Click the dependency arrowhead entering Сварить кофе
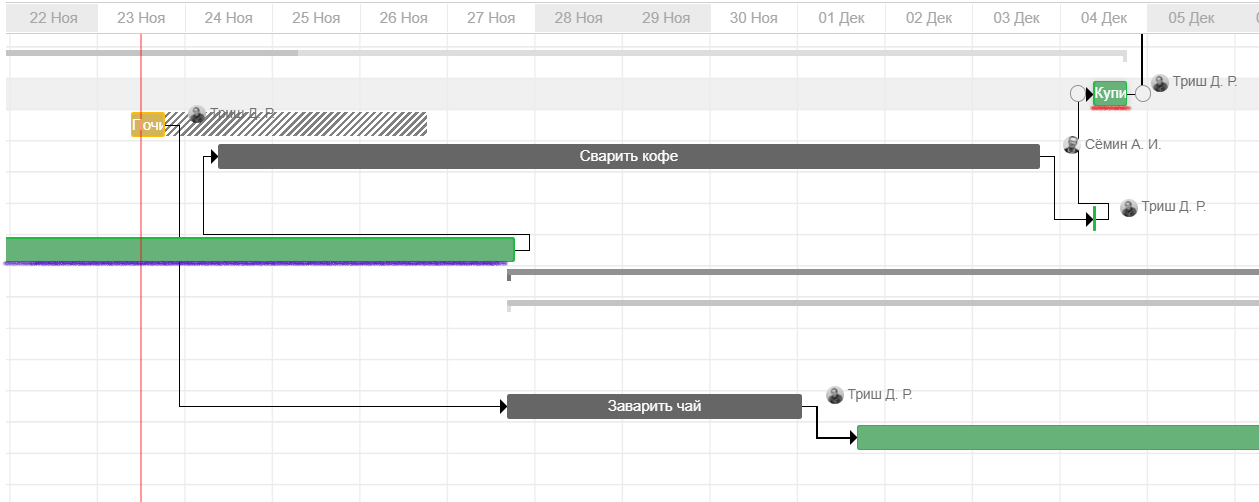 pos(213,157)
